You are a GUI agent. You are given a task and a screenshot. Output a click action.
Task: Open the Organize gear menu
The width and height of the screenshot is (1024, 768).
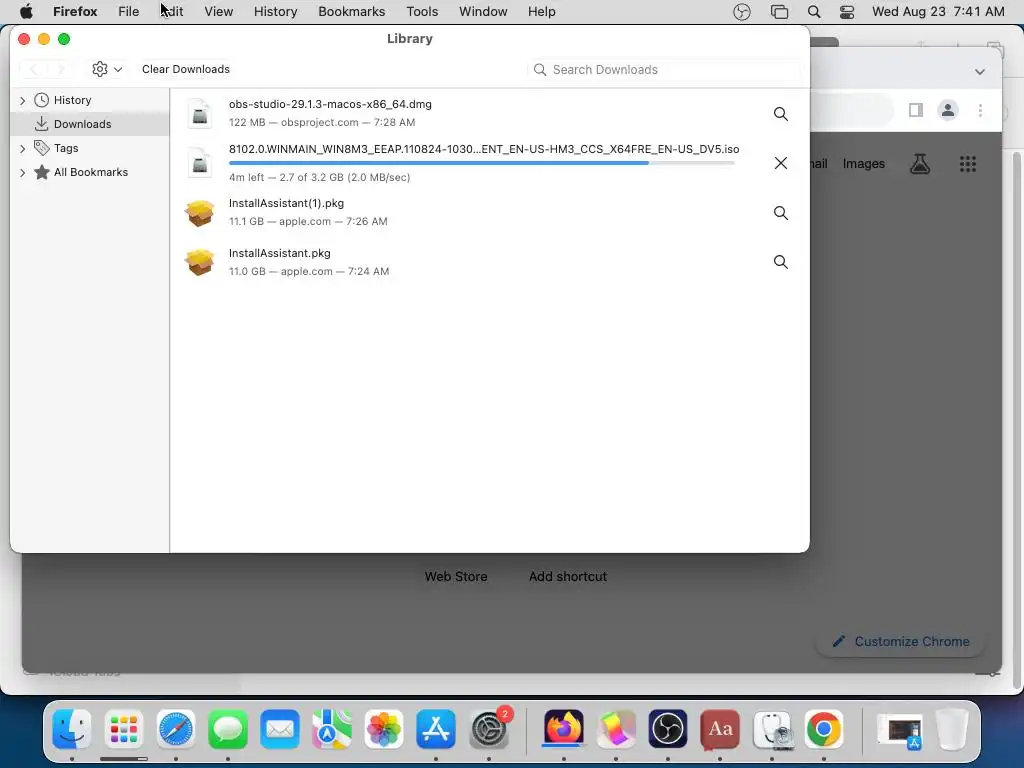[107, 69]
